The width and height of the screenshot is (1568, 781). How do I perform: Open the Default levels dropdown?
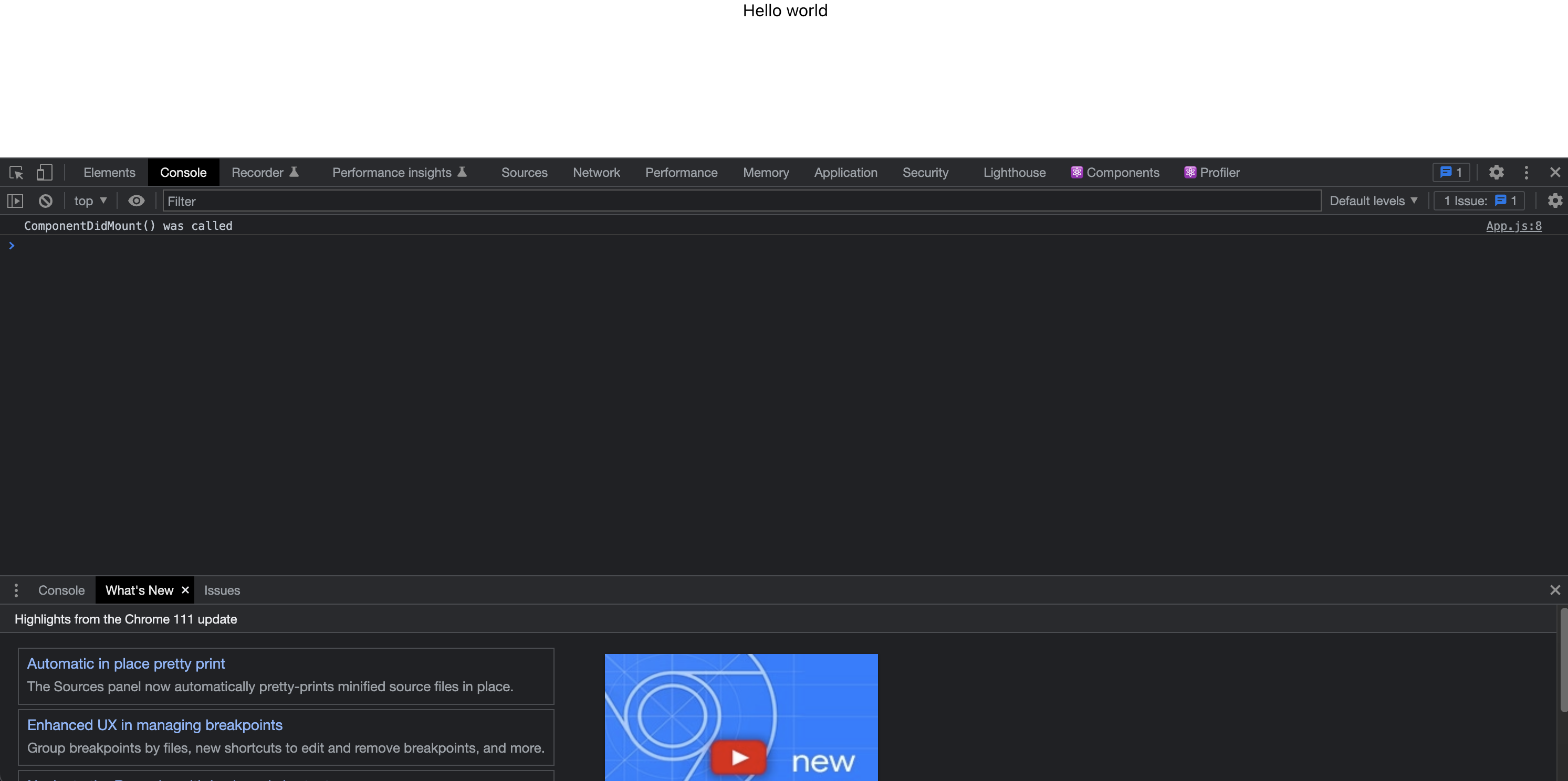pos(1373,200)
